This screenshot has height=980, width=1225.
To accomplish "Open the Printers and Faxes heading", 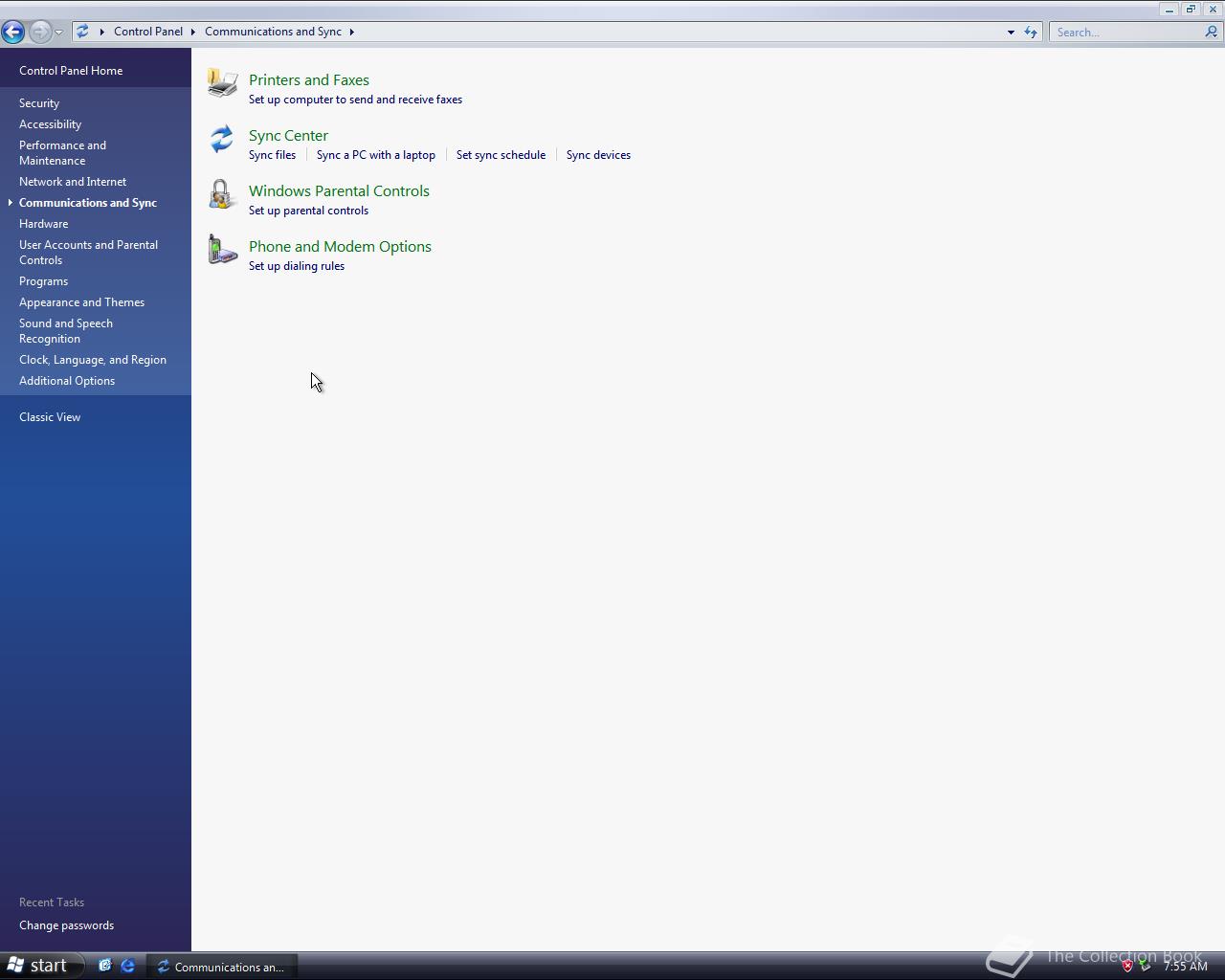I will tap(309, 80).
